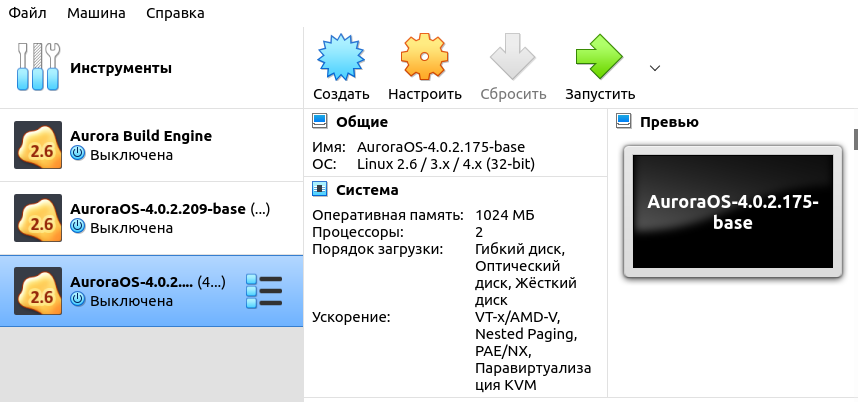Screen dimensions: 858x402
Task: Click the Инструменты tools icon
Action: click(x=37, y=67)
